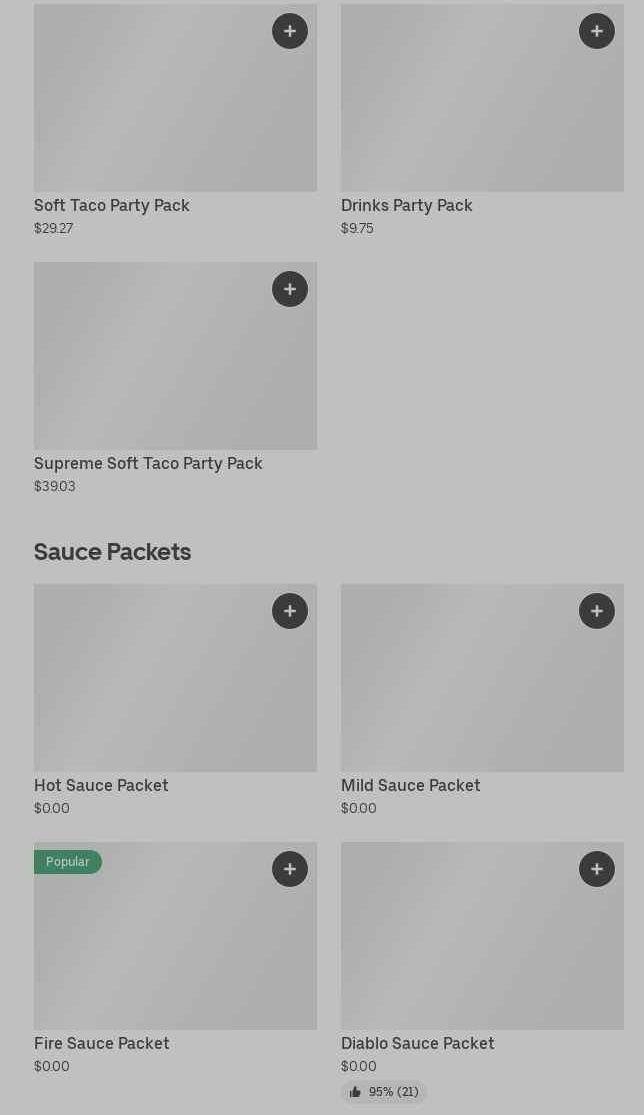Screen dimensions: 644x1115
Task: Open Fire Sauce Packet item title
Action: (x=102, y=1043)
